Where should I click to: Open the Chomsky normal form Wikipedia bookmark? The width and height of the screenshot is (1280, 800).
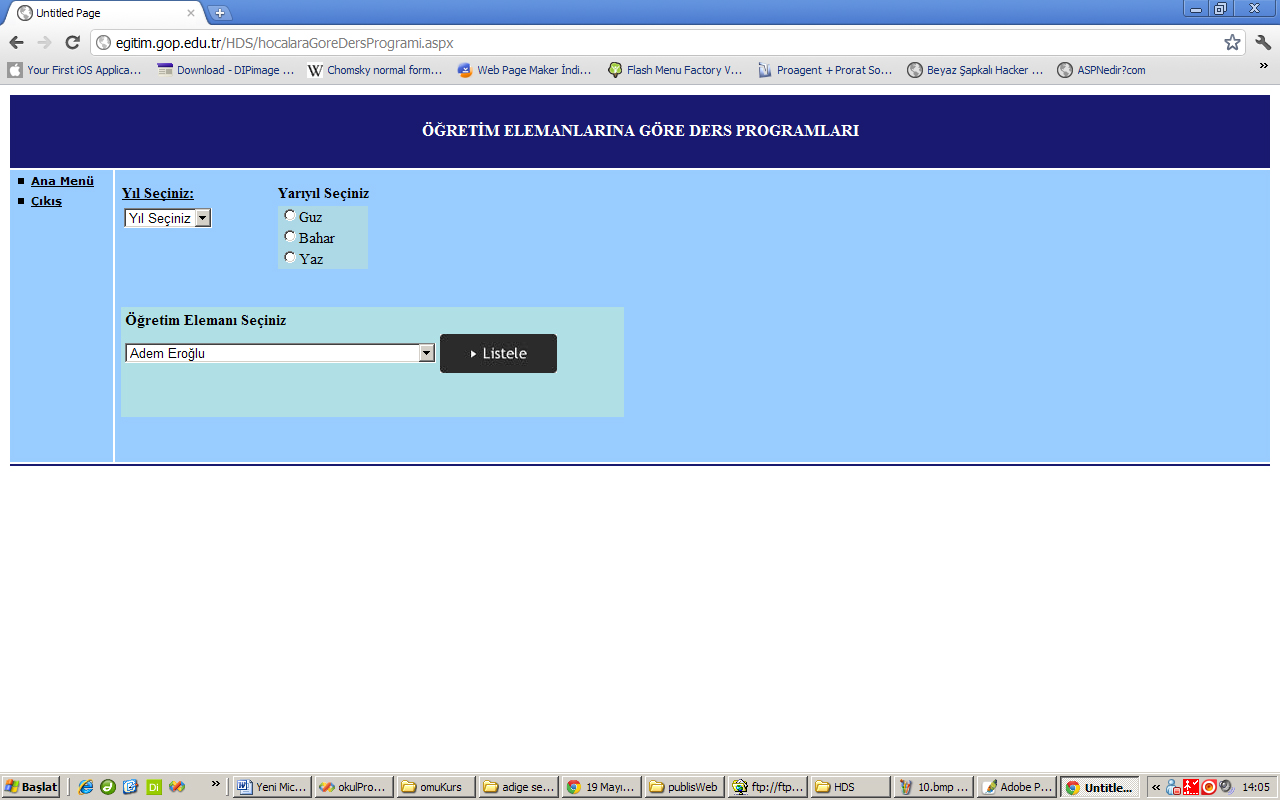[375, 70]
